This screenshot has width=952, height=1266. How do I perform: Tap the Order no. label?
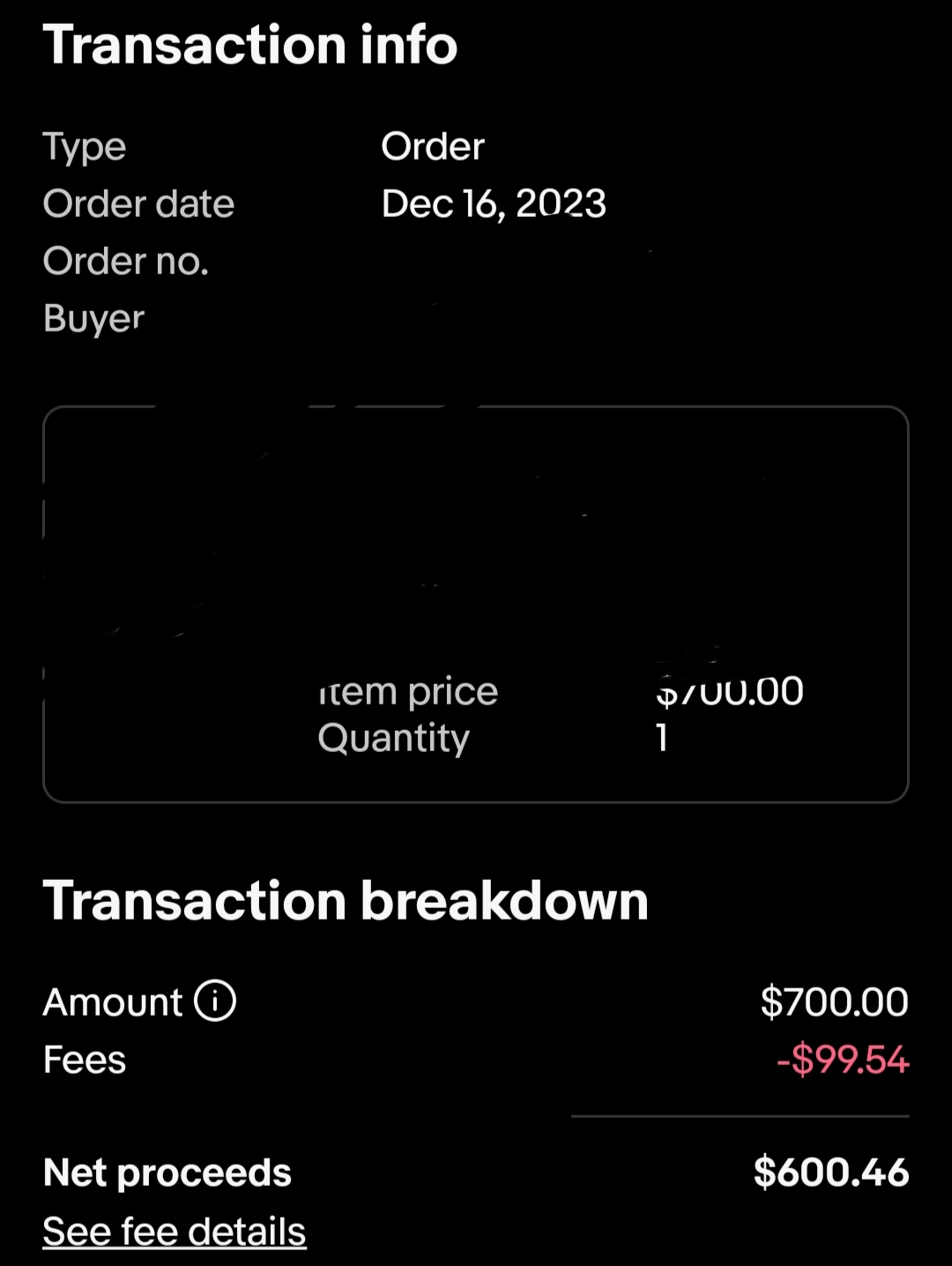click(126, 261)
